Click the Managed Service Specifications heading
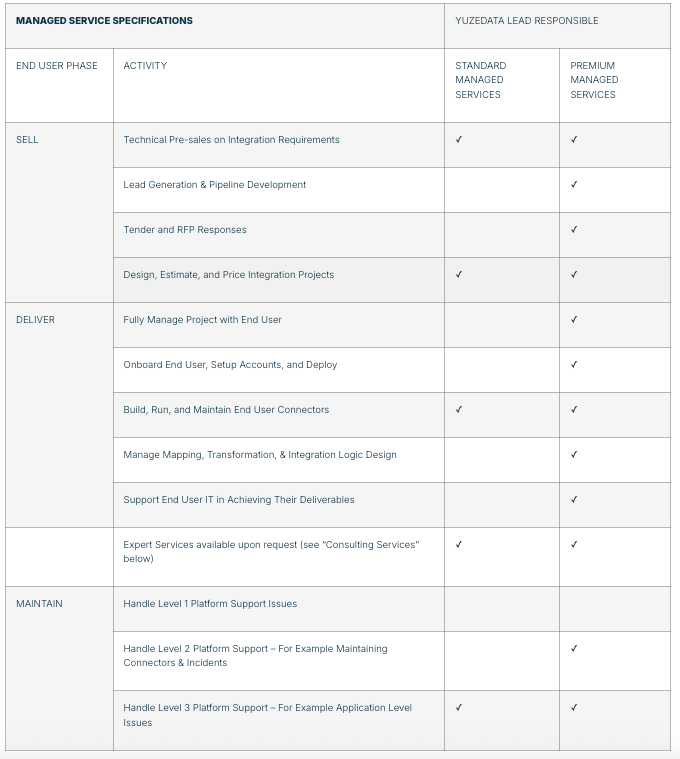Viewport: 680px width, 759px height. 104,20
